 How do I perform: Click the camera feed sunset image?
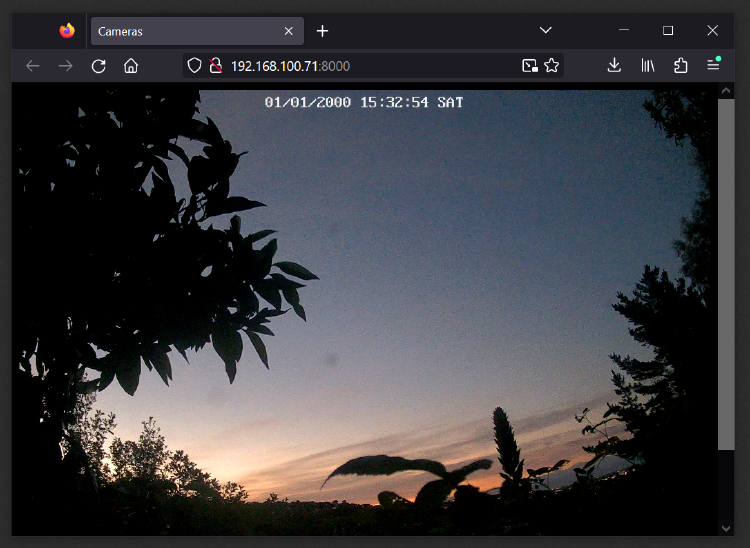pos(364,313)
